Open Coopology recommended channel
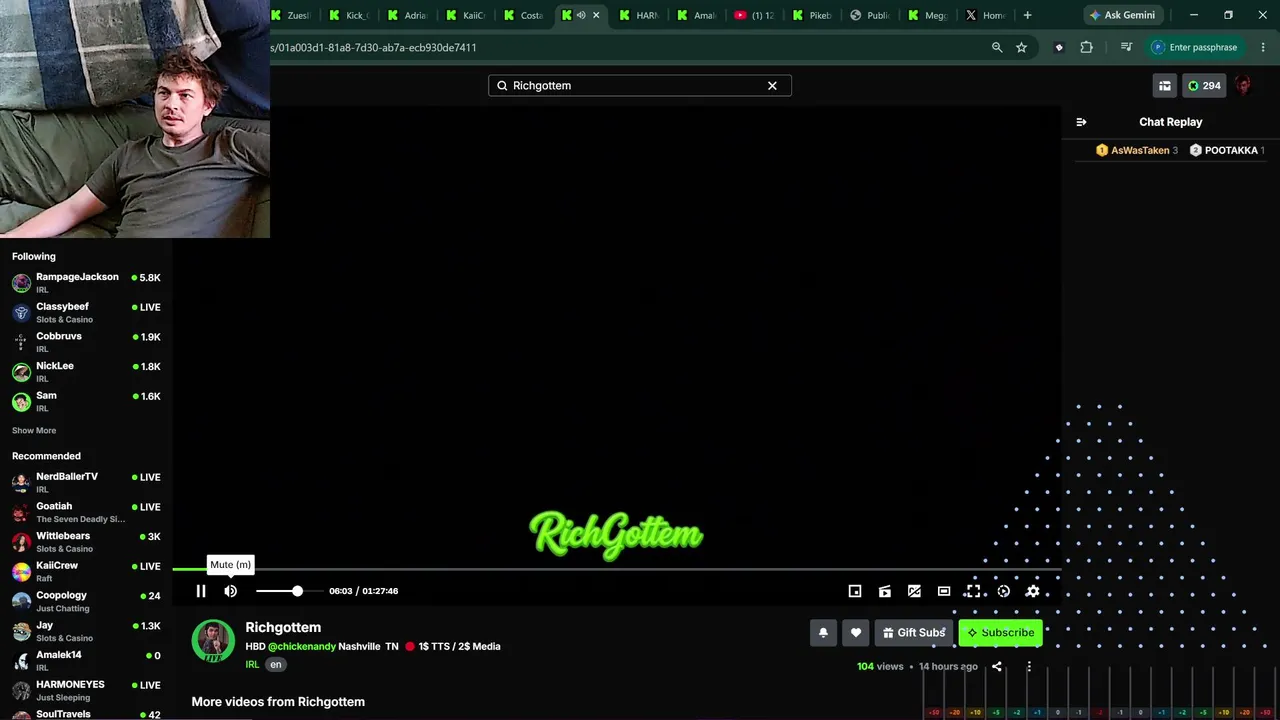The height and width of the screenshot is (720, 1280). 86,602
